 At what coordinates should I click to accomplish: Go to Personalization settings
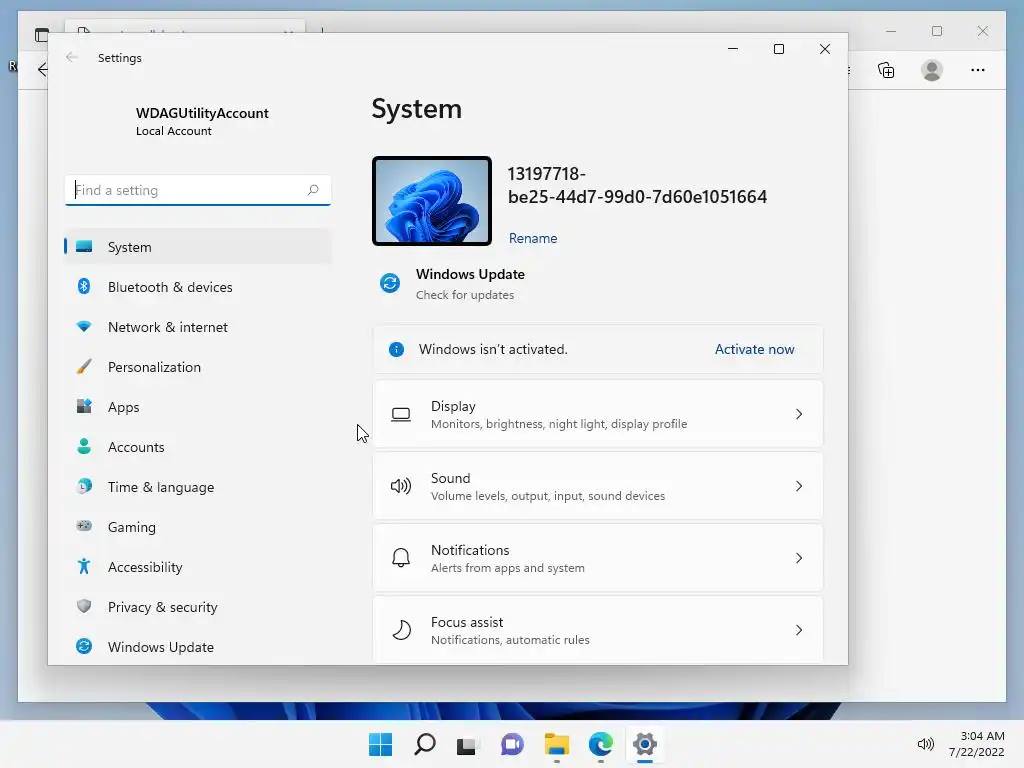coord(198,366)
